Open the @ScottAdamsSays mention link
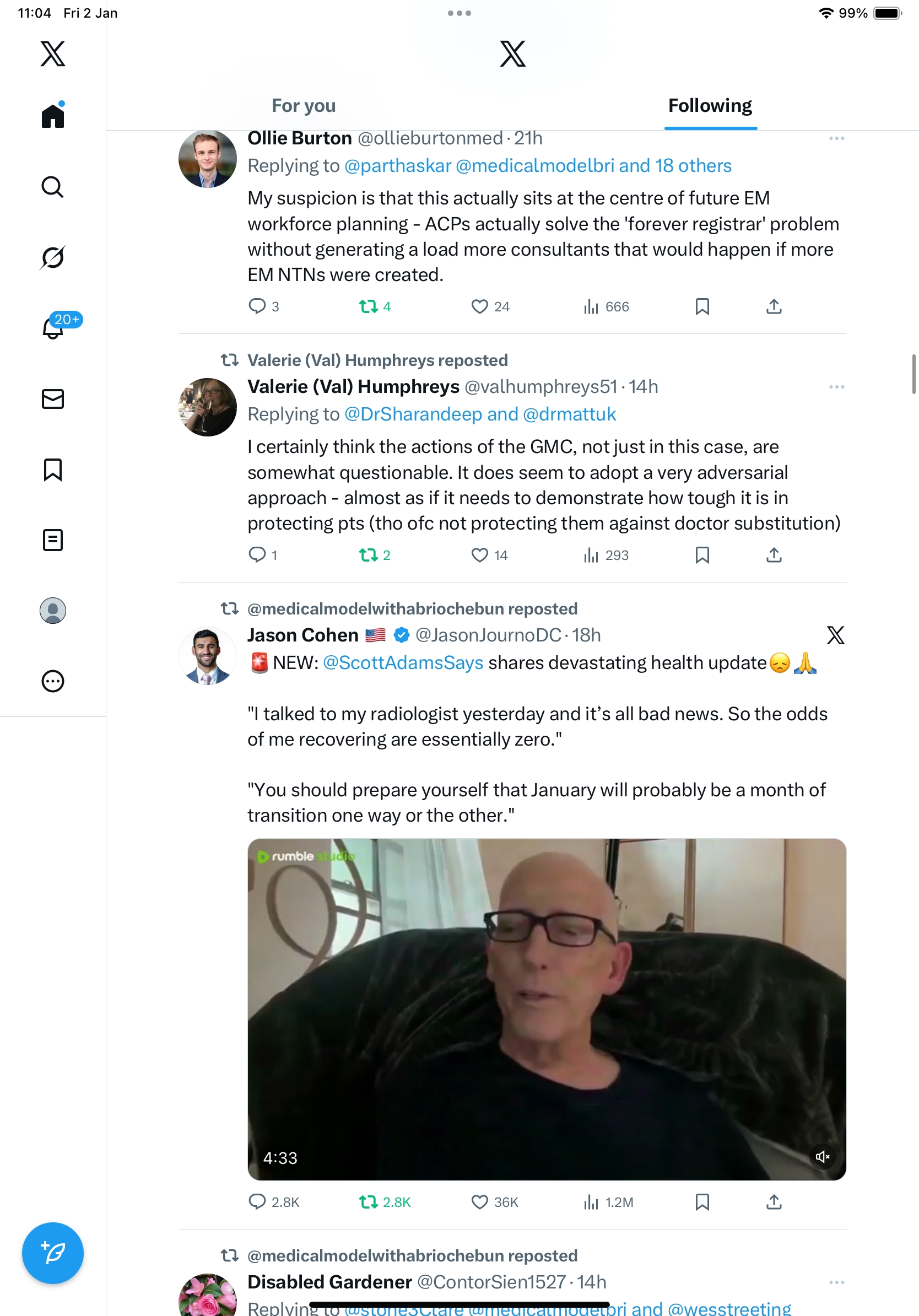Viewport: 919px width, 1316px height. point(403,662)
